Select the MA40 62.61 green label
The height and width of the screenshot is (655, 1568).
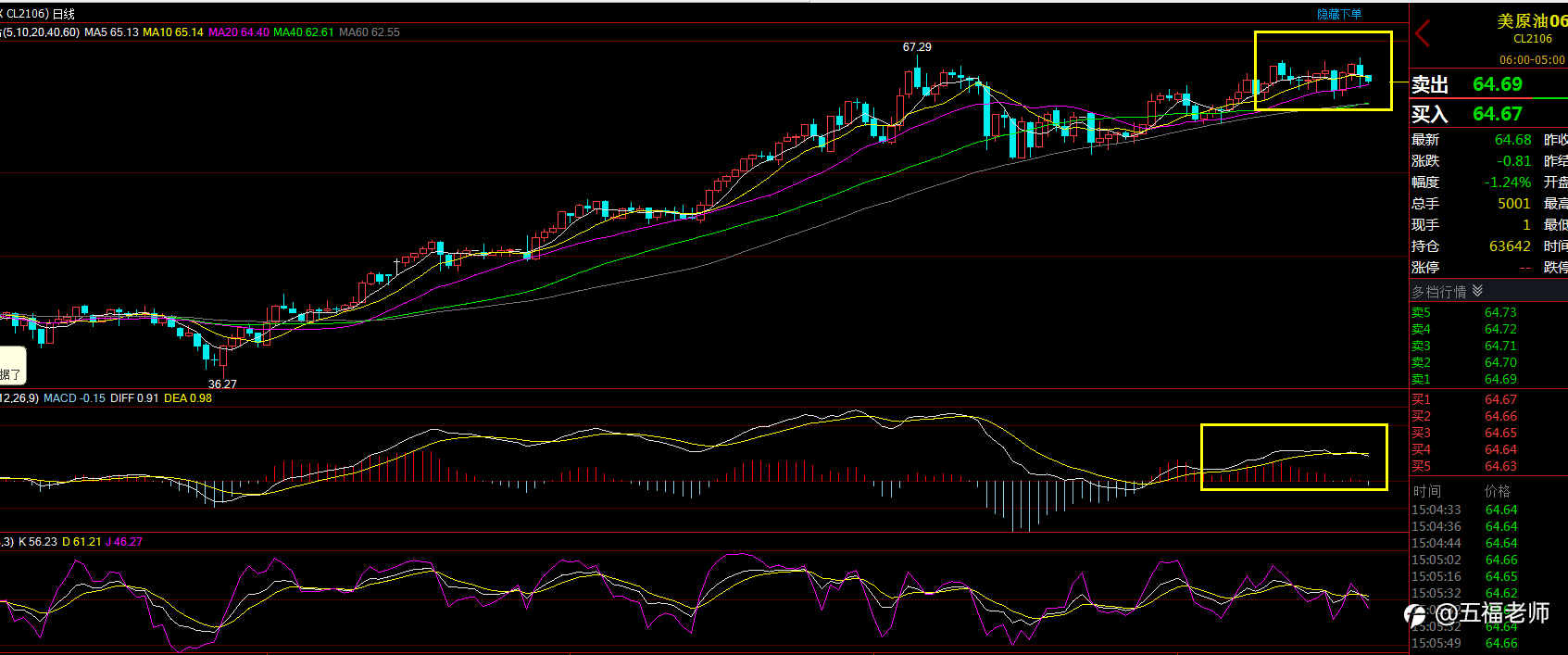click(x=304, y=31)
